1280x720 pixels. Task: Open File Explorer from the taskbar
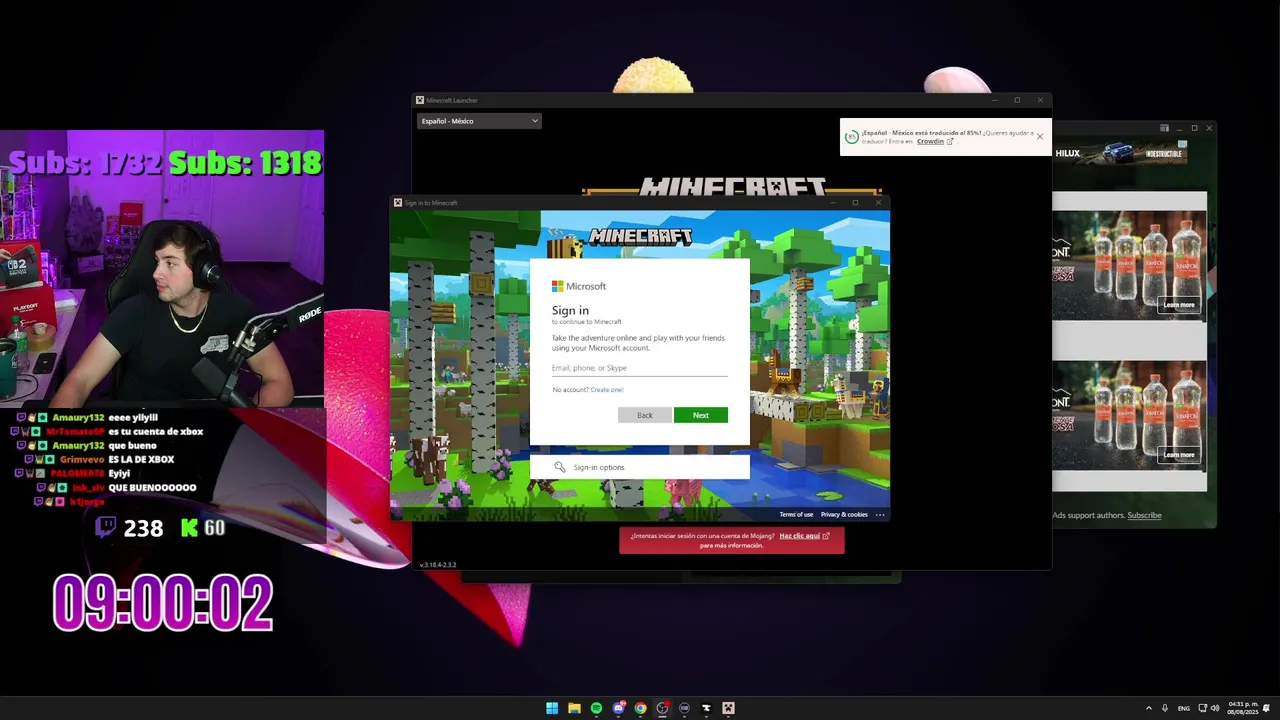point(574,708)
